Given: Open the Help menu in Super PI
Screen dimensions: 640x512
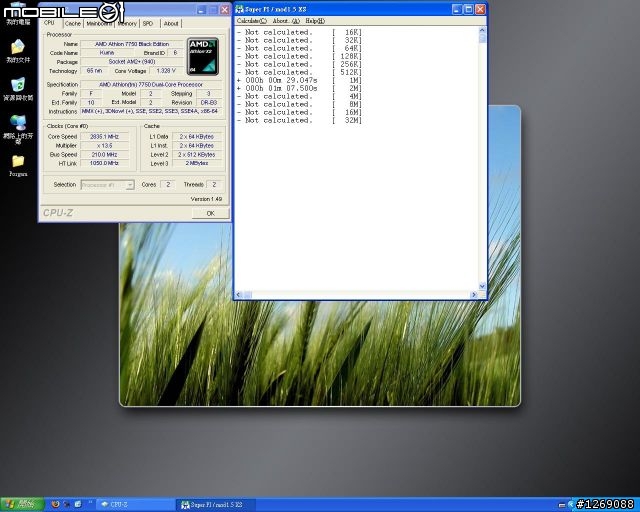Looking at the screenshot, I should 315,21.
